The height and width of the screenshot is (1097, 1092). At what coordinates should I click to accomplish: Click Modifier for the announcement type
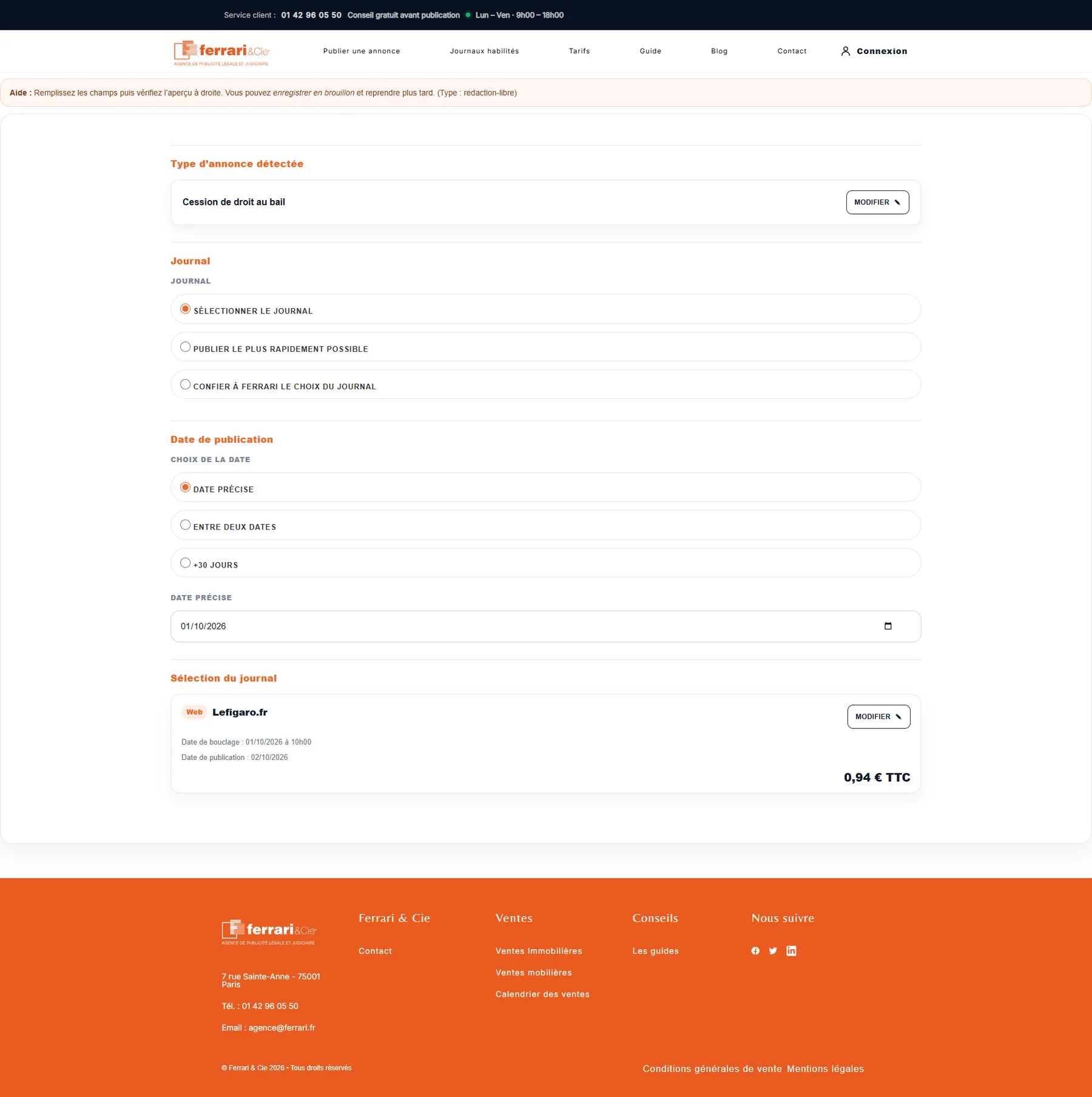877,203
